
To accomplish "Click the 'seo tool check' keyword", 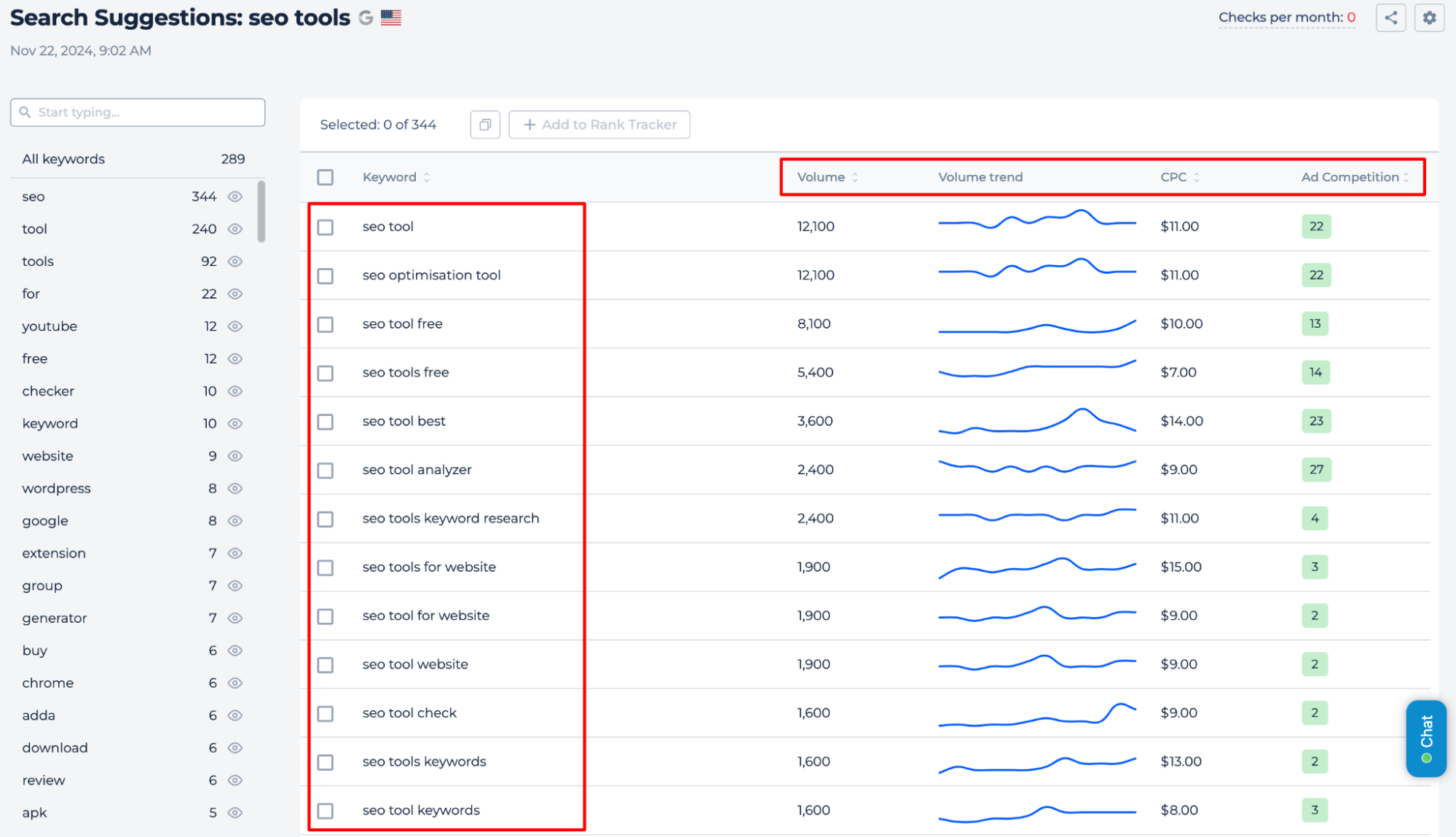I will (409, 712).
